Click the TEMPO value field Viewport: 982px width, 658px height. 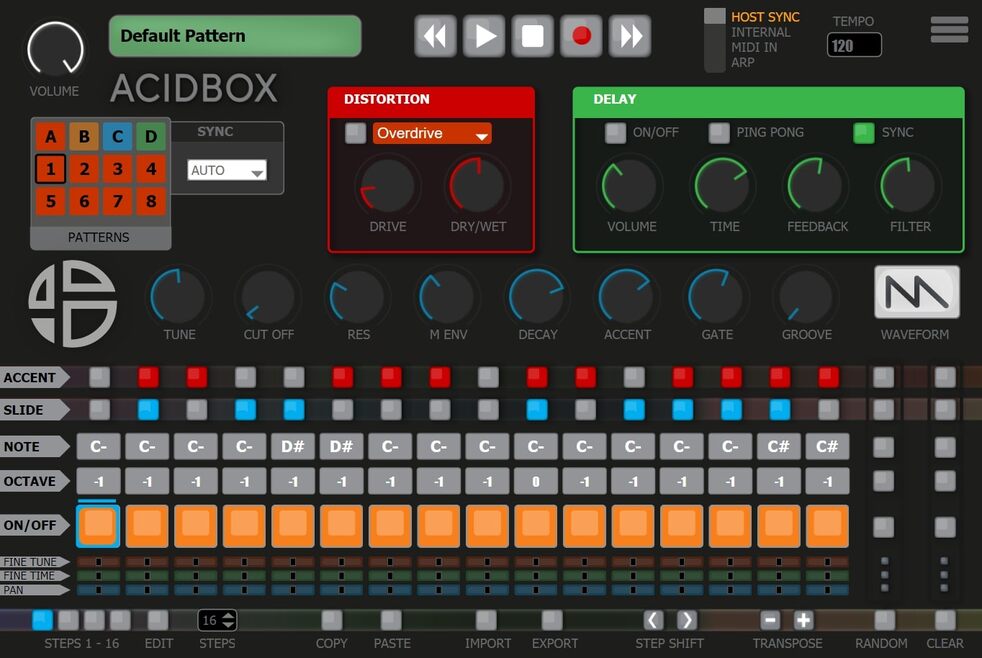[853, 44]
